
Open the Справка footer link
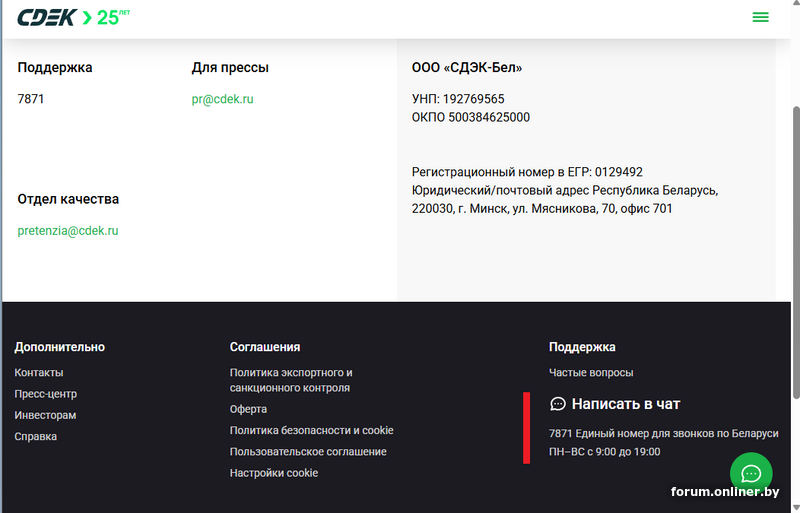click(35, 436)
